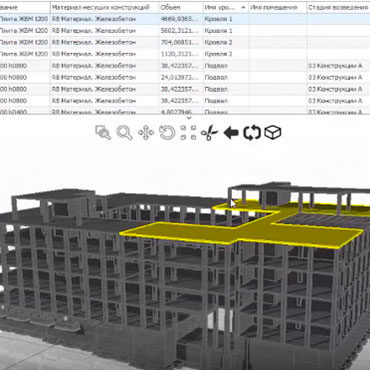Select the volume cell '704,06851...'

point(181,42)
